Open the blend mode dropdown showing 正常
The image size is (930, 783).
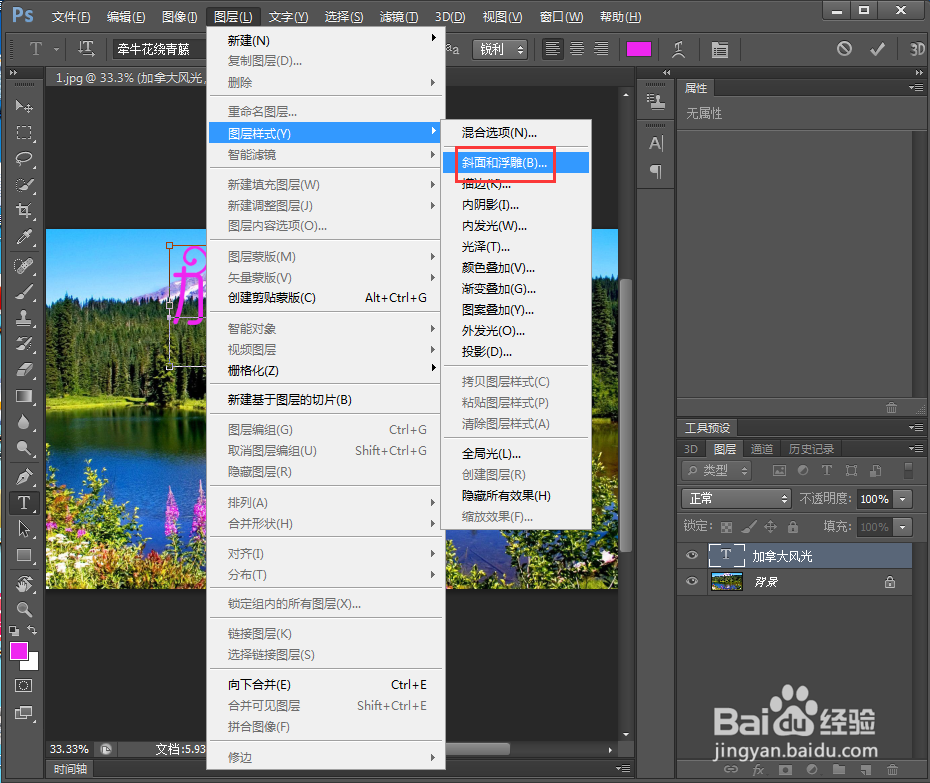[x=735, y=497]
